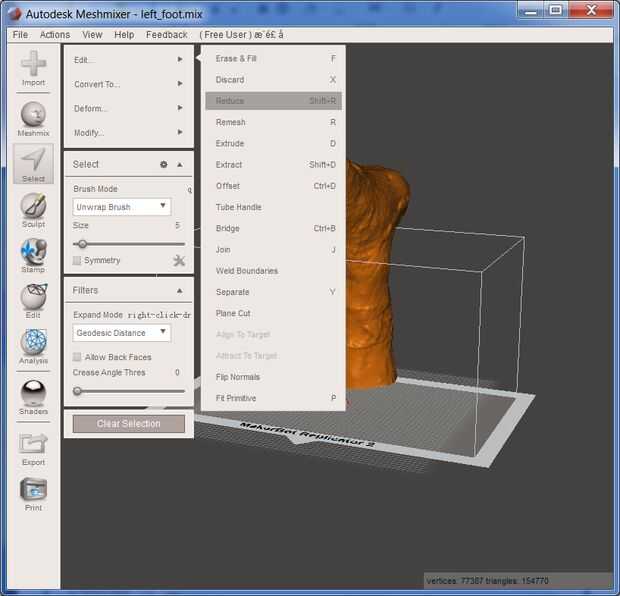Collapse the Filters panel
620x596 pixels.
(180, 291)
